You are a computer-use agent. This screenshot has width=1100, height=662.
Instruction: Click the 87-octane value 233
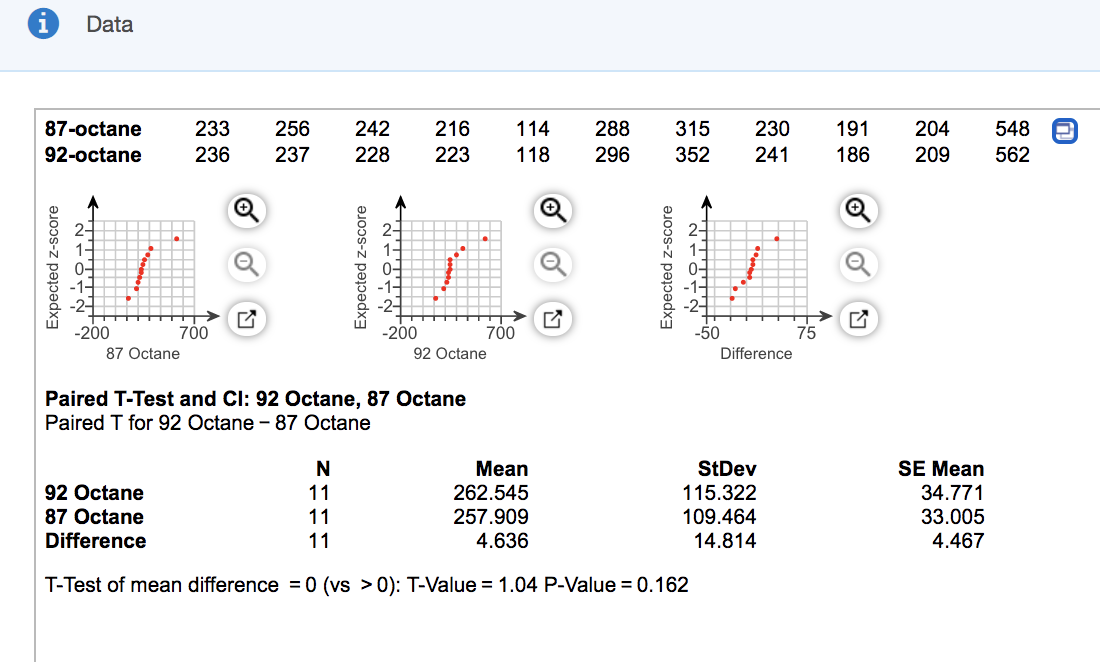coord(213,129)
